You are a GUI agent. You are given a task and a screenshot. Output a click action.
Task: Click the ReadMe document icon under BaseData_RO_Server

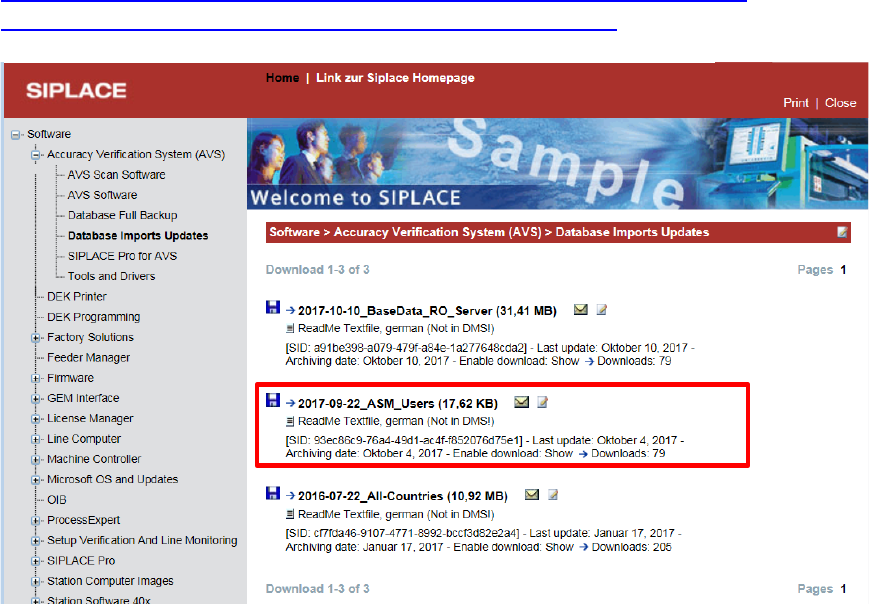(290, 329)
